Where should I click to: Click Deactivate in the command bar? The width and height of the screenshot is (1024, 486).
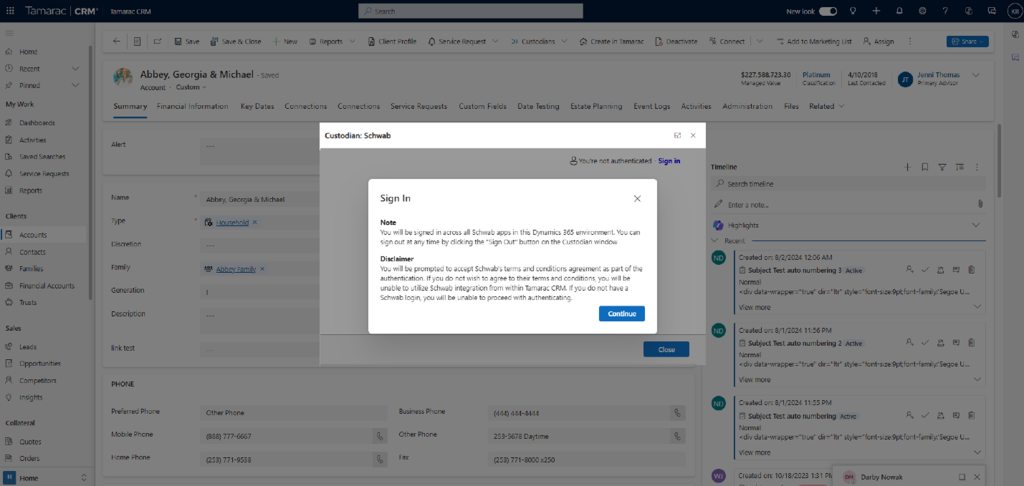coord(676,41)
